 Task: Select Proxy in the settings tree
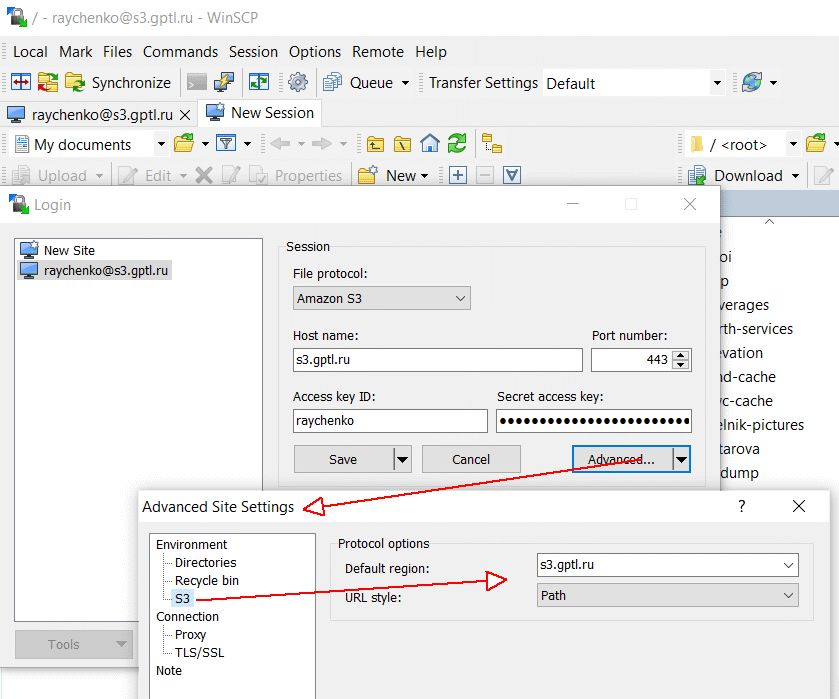tap(190, 635)
